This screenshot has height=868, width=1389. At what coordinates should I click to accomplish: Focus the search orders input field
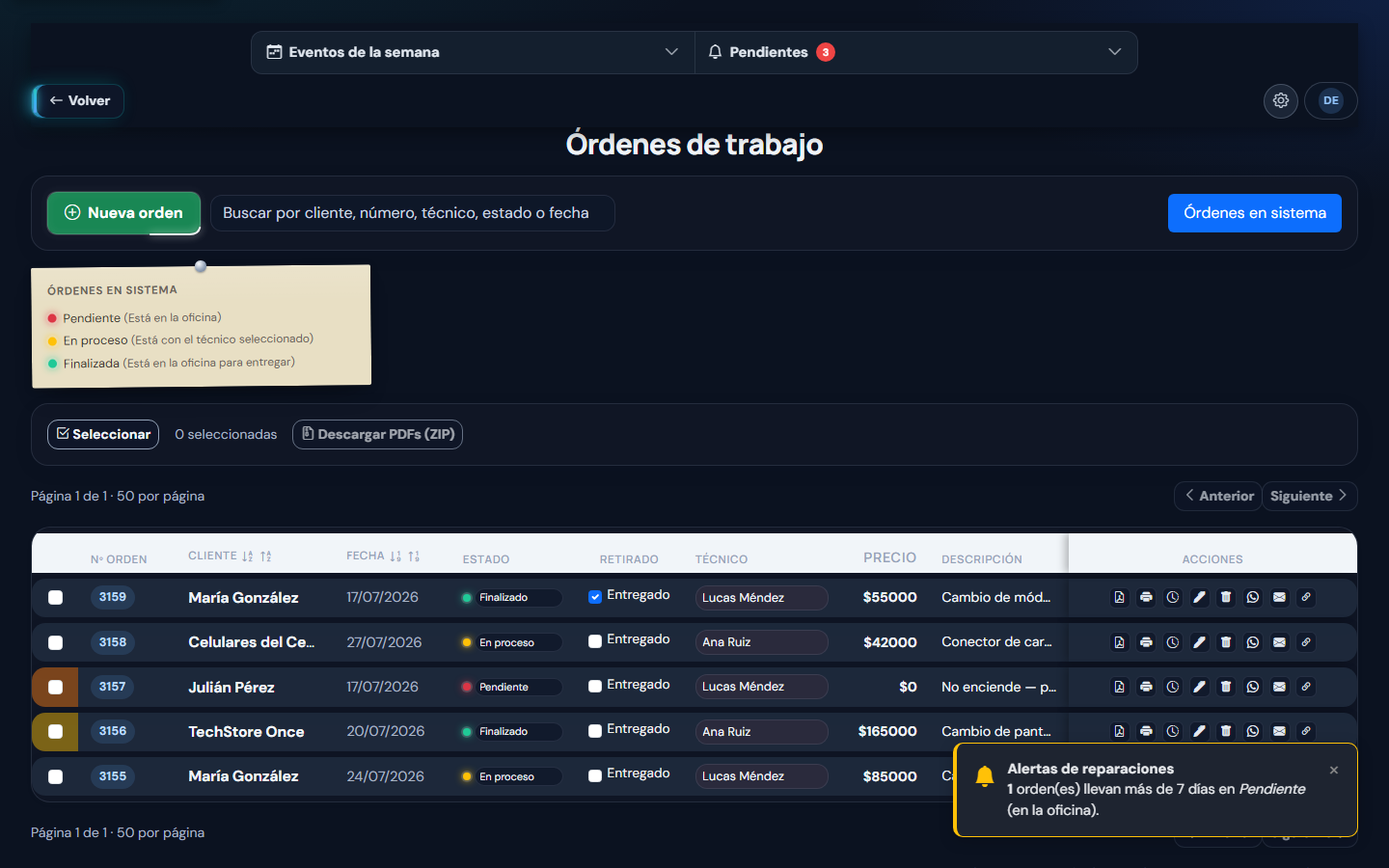pyautogui.click(x=413, y=213)
